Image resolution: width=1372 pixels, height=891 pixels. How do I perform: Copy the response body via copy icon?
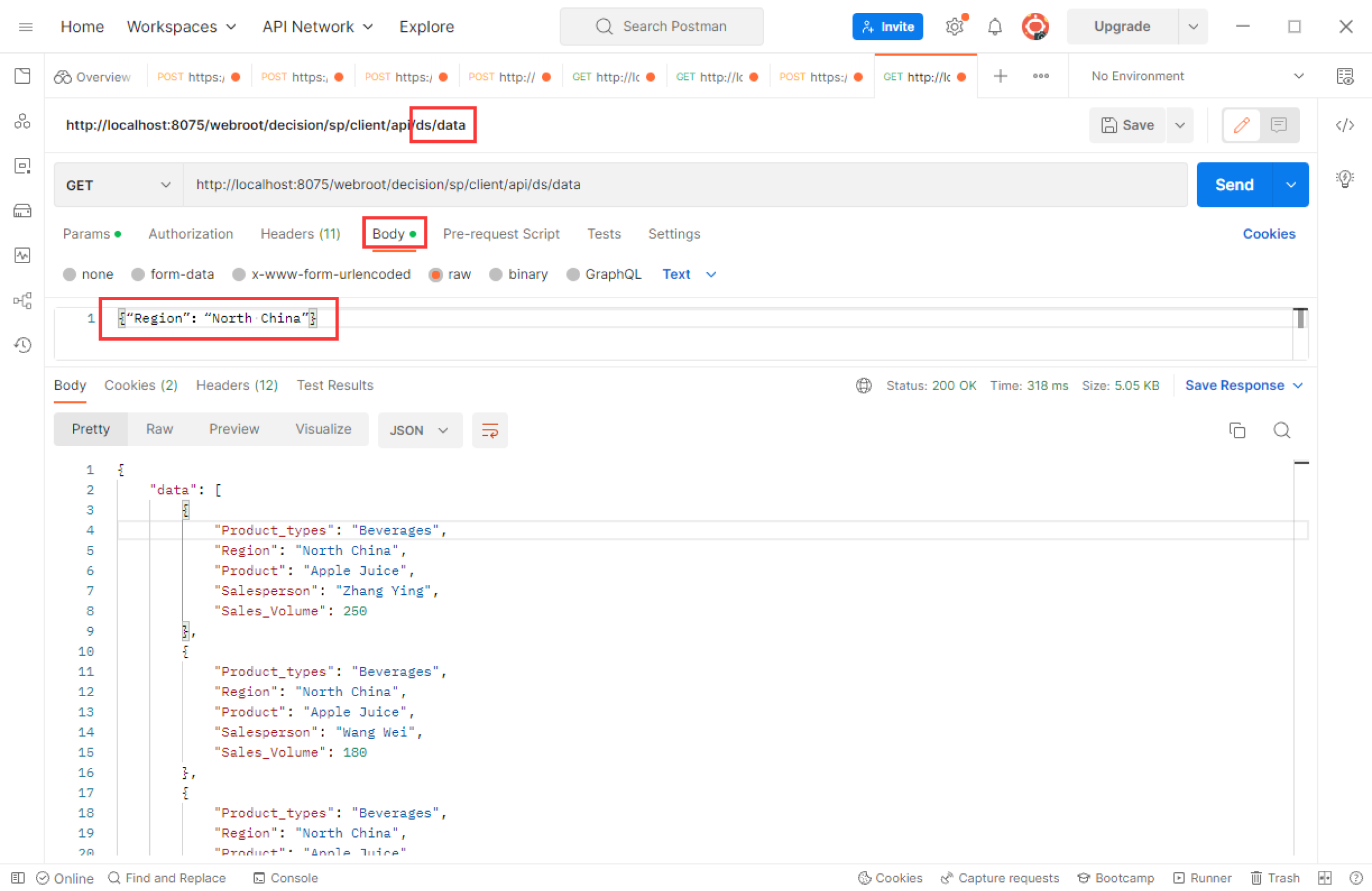pyautogui.click(x=1237, y=430)
